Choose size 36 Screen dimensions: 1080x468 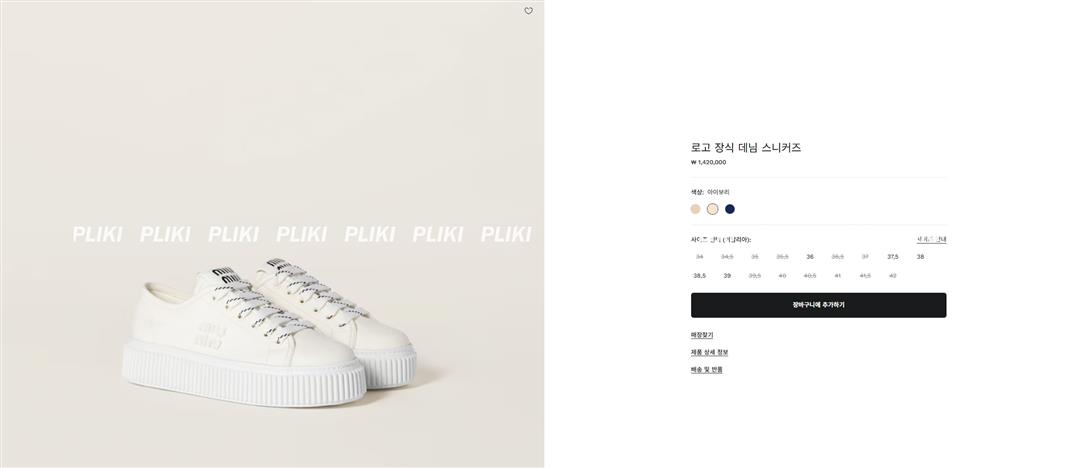point(810,257)
